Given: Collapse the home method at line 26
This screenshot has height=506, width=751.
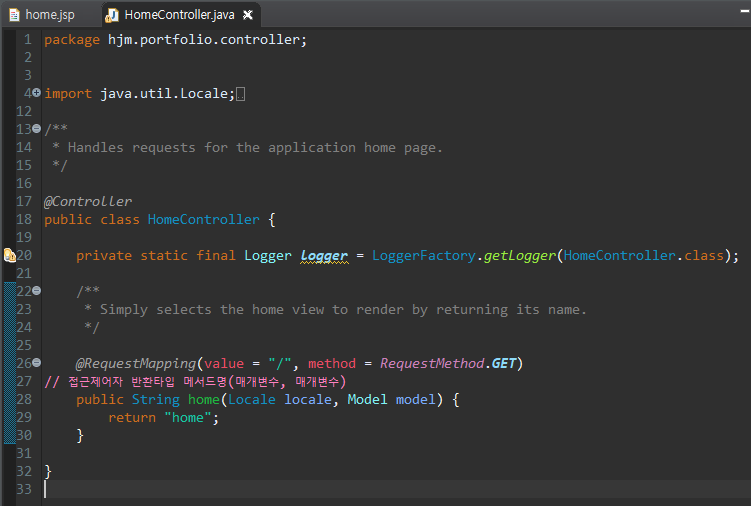Looking at the screenshot, I should click(x=36, y=363).
